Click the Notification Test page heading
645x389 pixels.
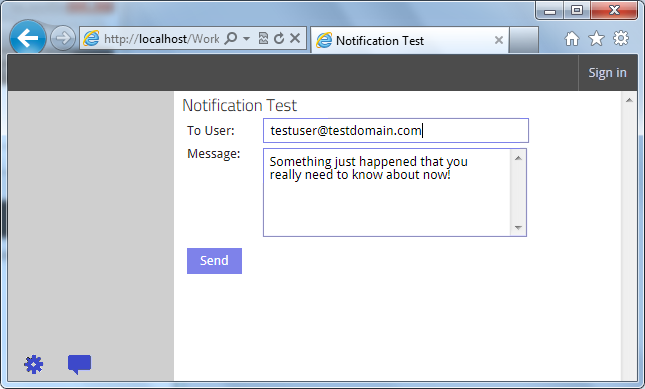tap(239, 106)
